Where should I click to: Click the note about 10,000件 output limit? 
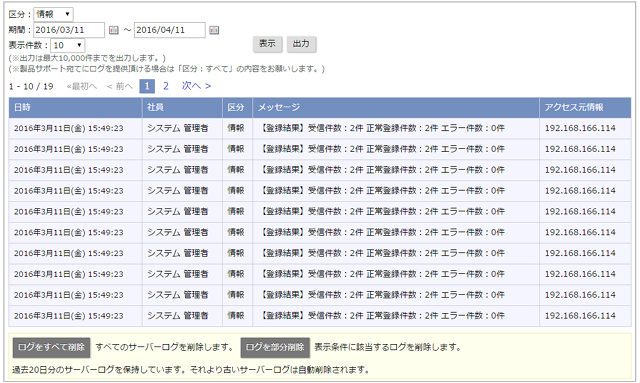coord(87,58)
